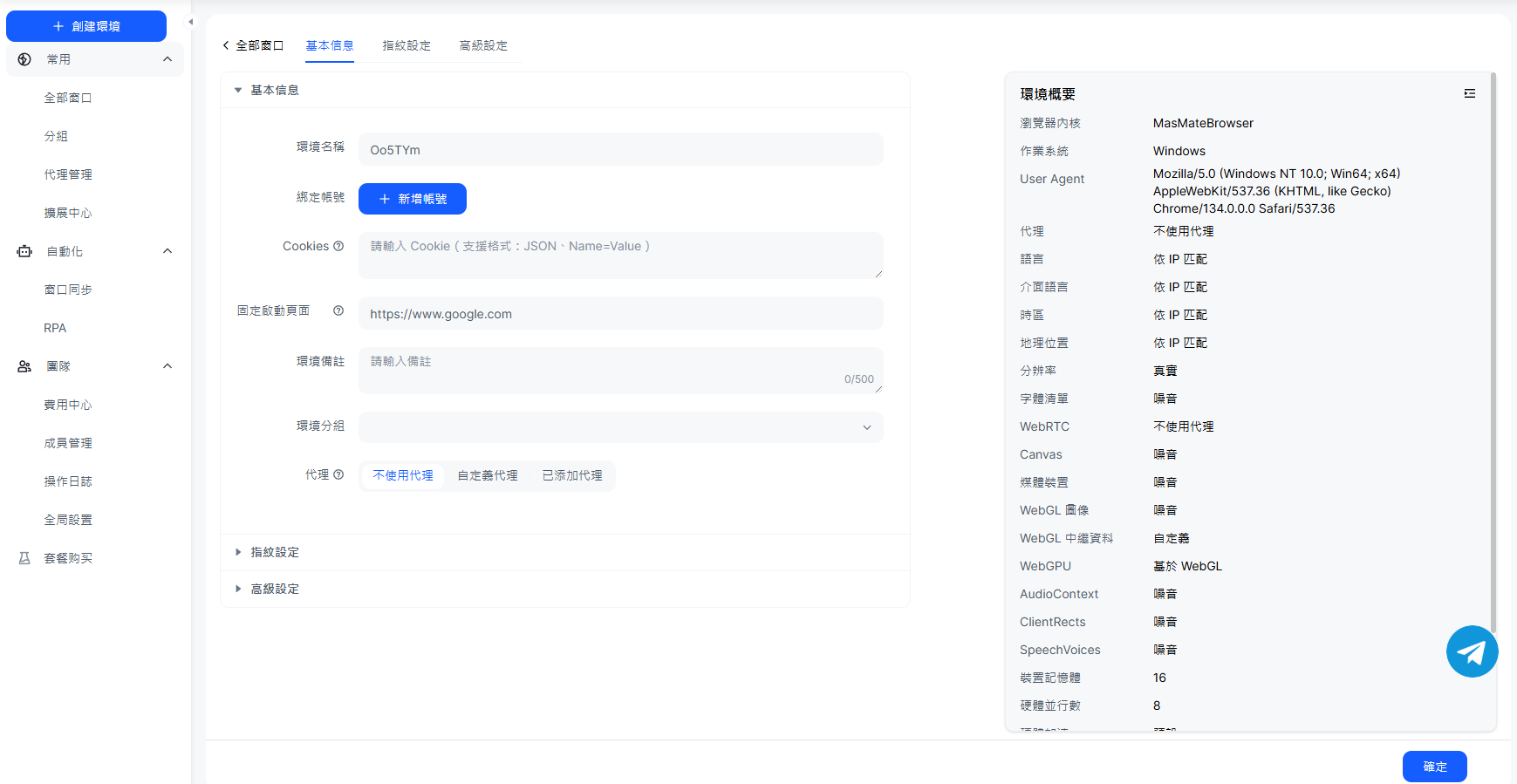Switch to the 指紋設定 tab

click(x=407, y=45)
